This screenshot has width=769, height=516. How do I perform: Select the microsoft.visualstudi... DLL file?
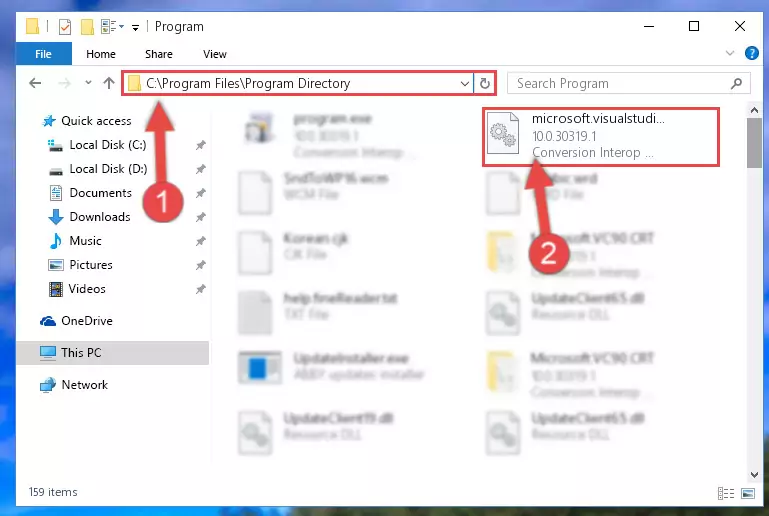(x=601, y=136)
